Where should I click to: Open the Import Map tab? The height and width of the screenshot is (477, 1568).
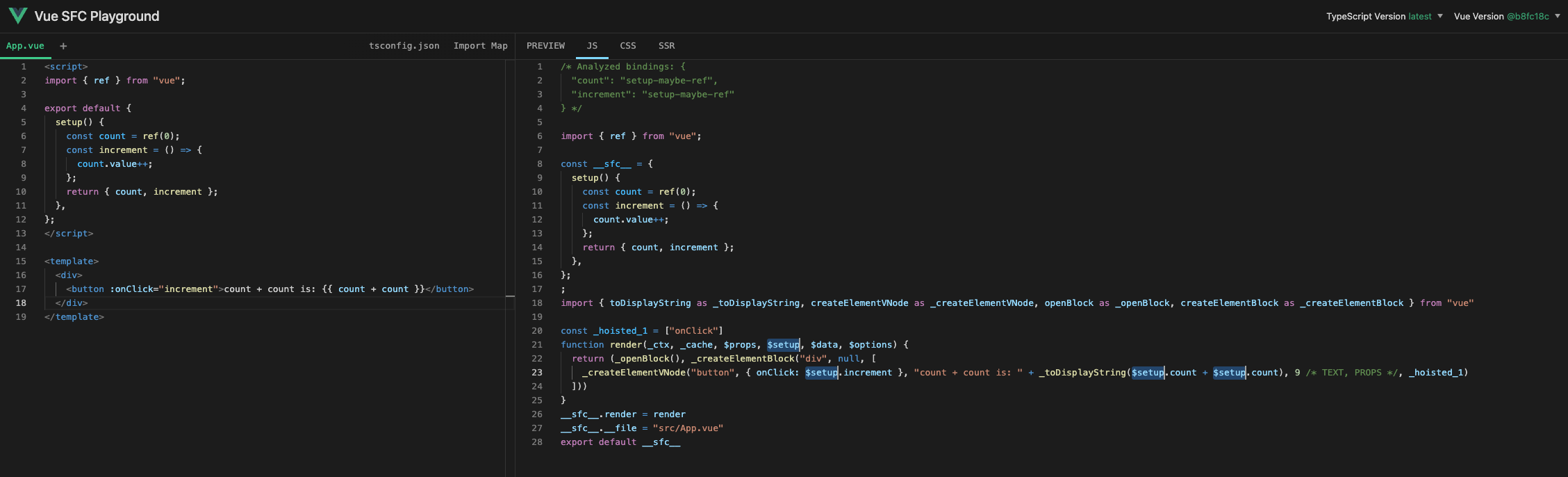point(480,46)
